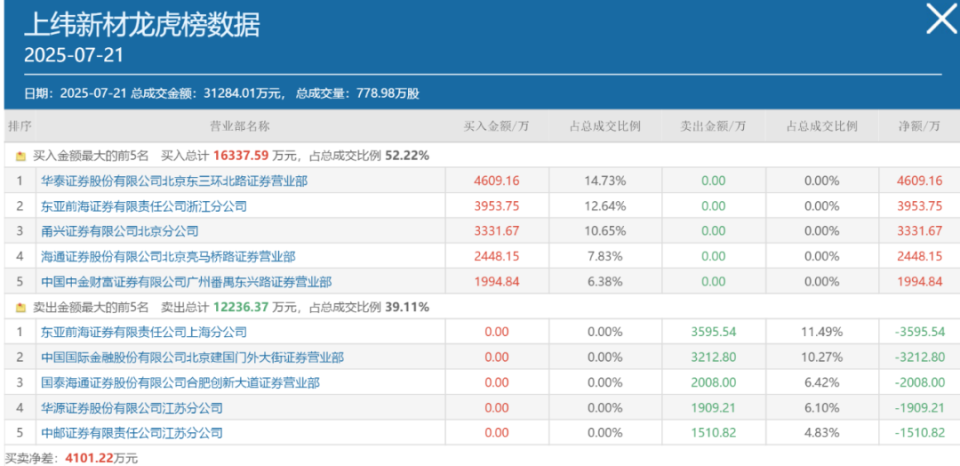This screenshot has height=466, width=960.
Task: Click the 52.22% buy proportion
Action: pyautogui.click(x=407, y=156)
